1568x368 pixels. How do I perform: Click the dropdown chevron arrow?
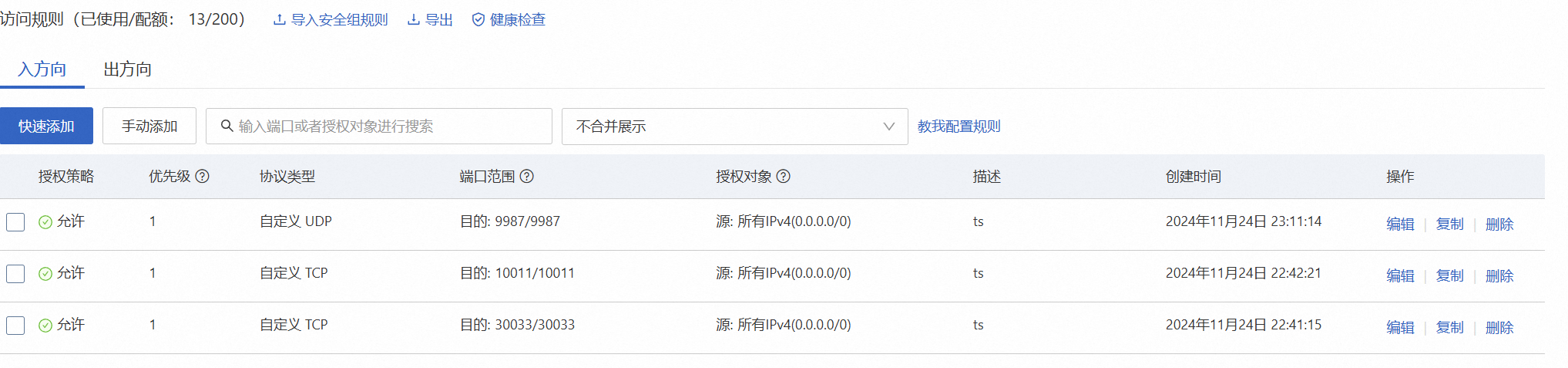click(x=889, y=127)
